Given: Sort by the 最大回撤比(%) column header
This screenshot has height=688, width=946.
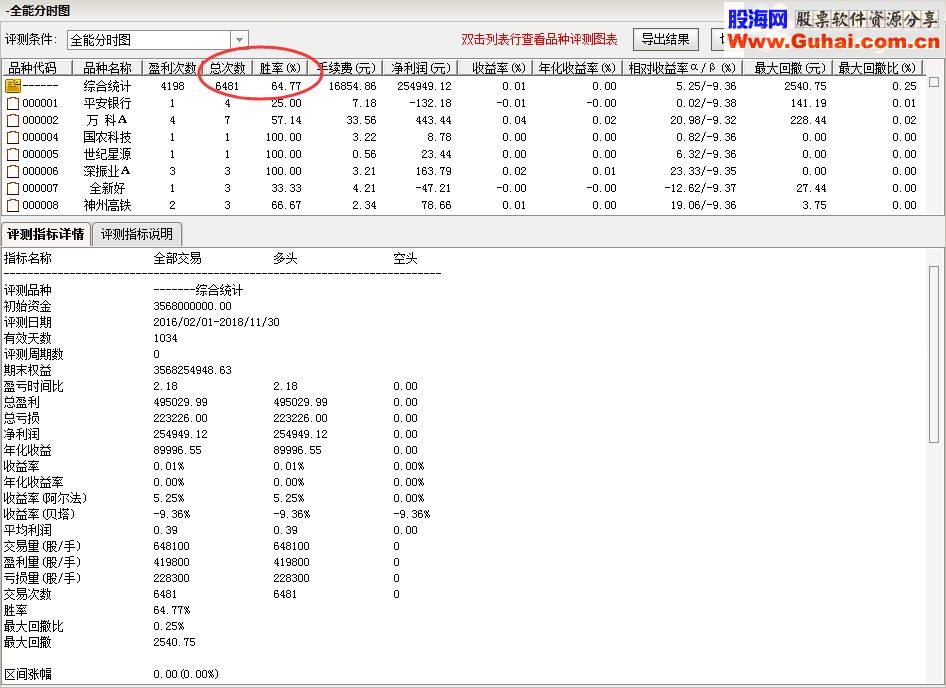Looking at the screenshot, I should (878, 68).
